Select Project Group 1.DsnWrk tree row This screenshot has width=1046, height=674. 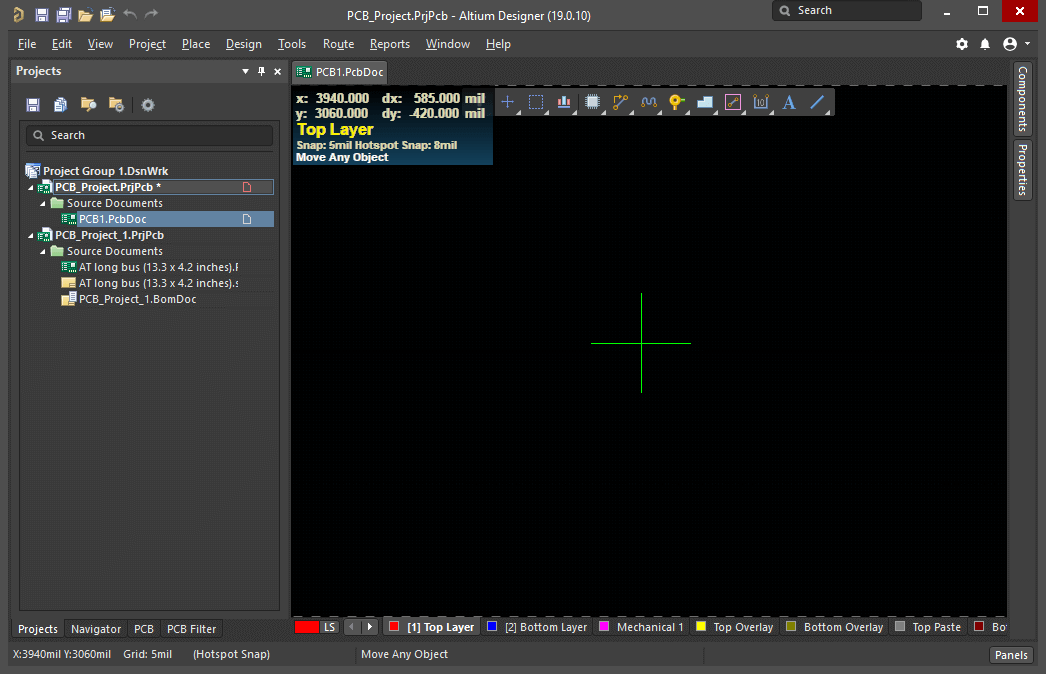105,172
